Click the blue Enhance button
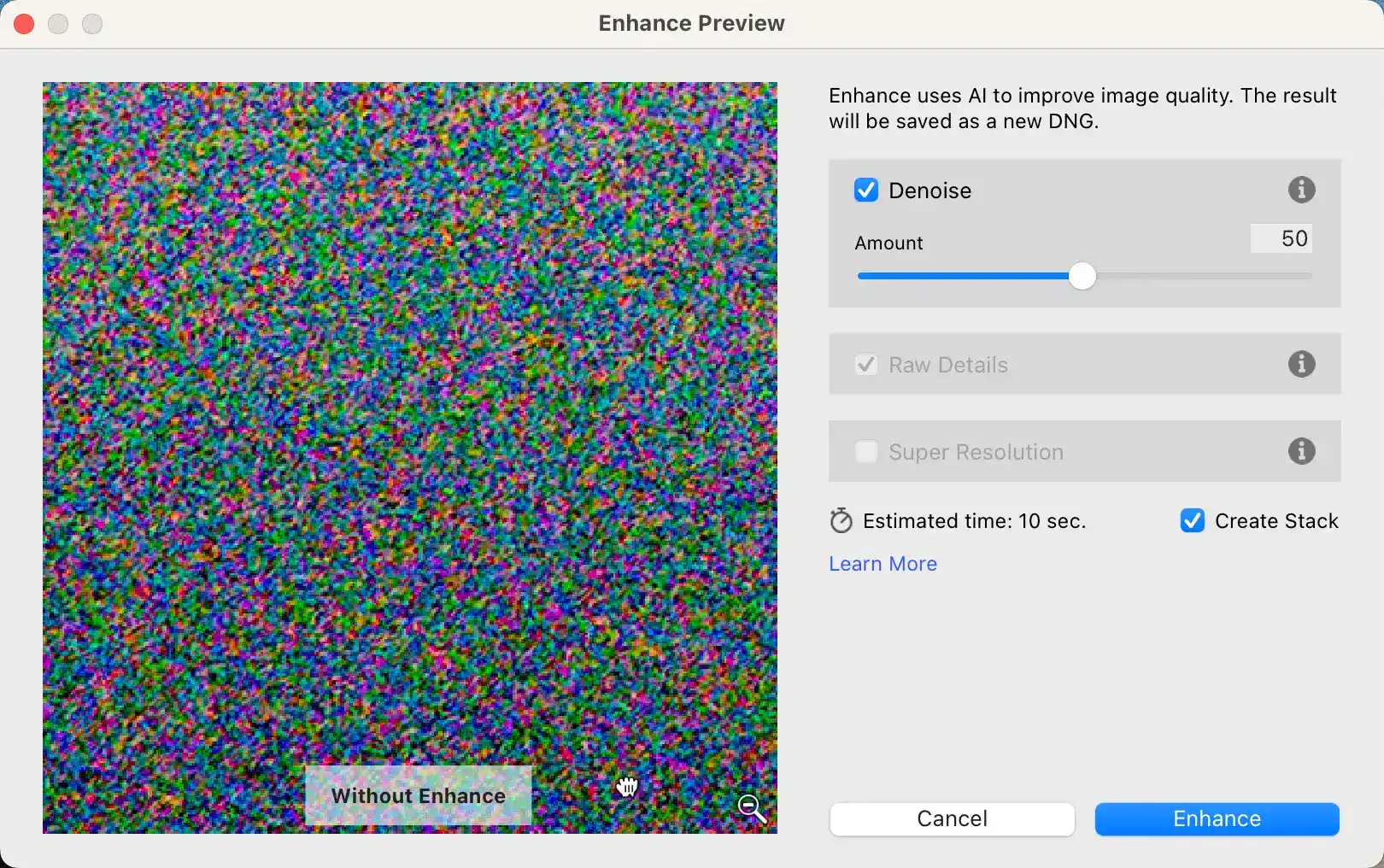The height and width of the screenshot is (868, 1384). pos(1217,818)
